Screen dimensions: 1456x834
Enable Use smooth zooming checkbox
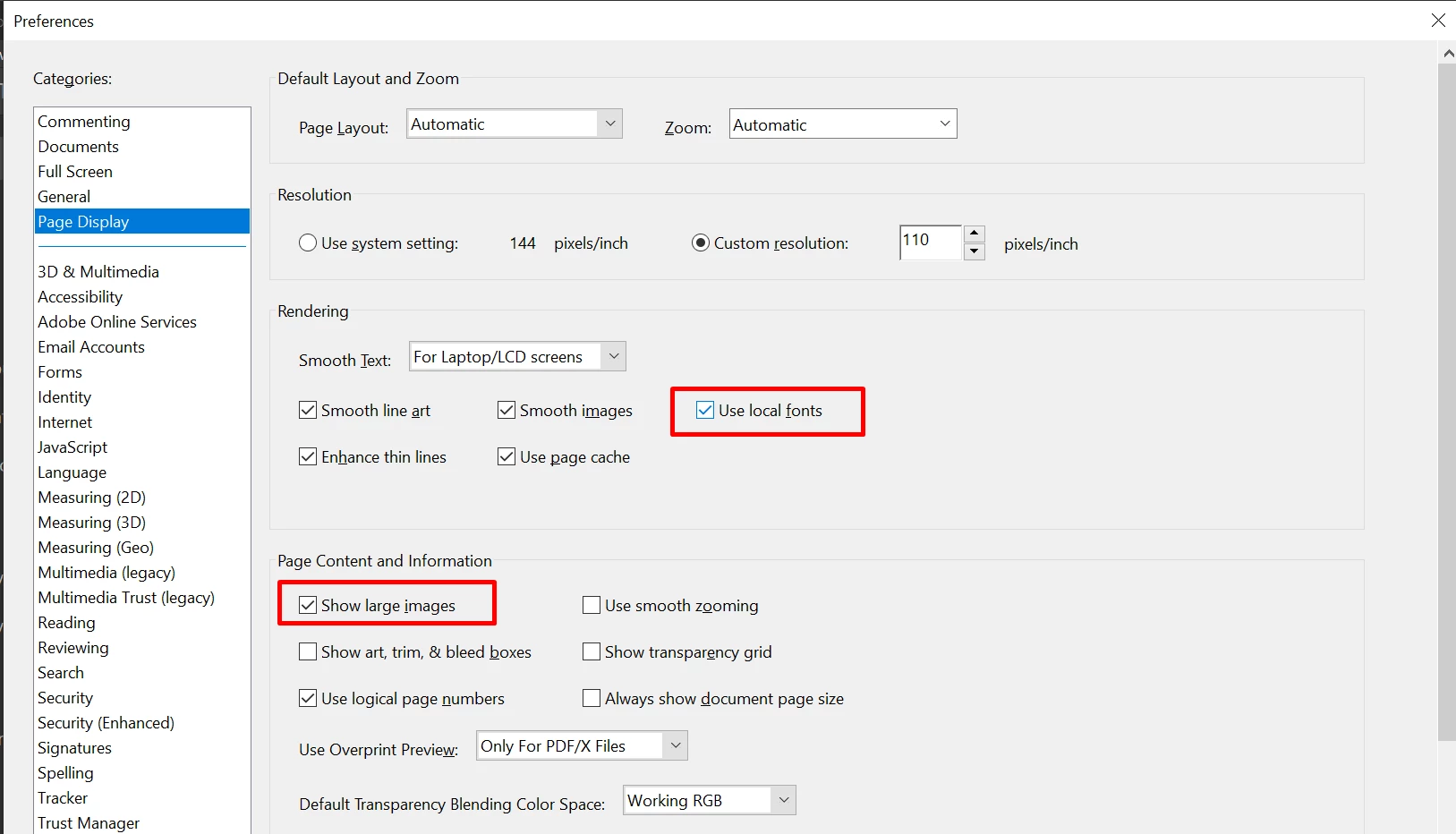[x=592, y=605]
